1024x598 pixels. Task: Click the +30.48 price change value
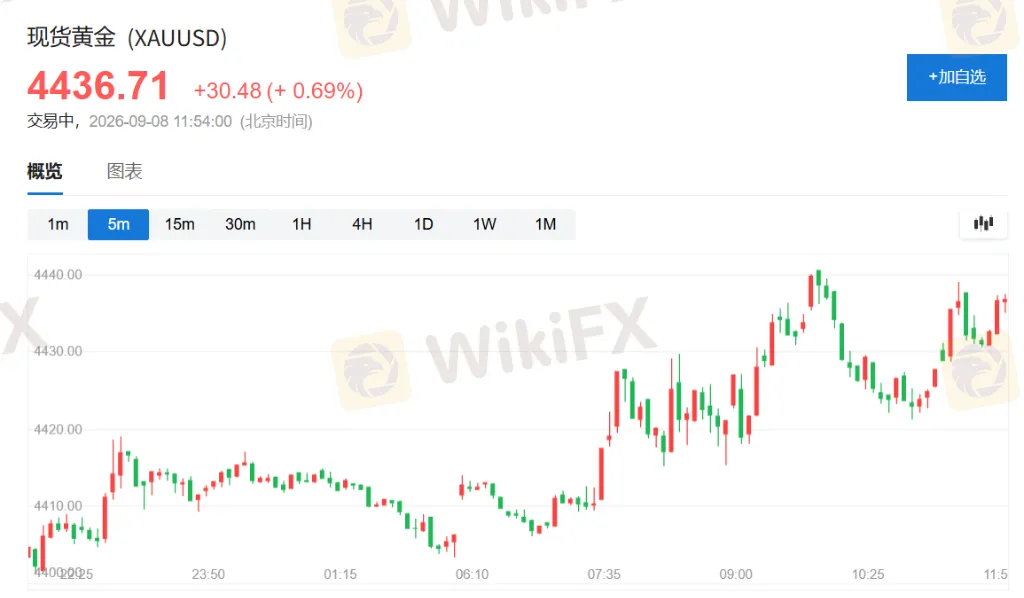pos(227,91)
